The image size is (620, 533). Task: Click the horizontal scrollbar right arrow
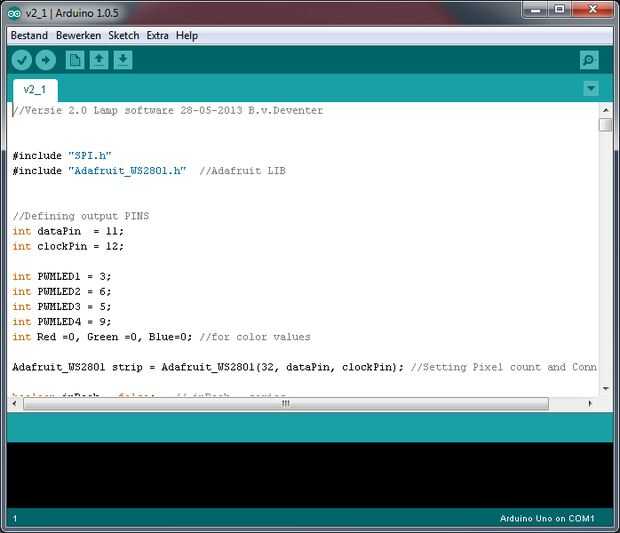(590, 404)
